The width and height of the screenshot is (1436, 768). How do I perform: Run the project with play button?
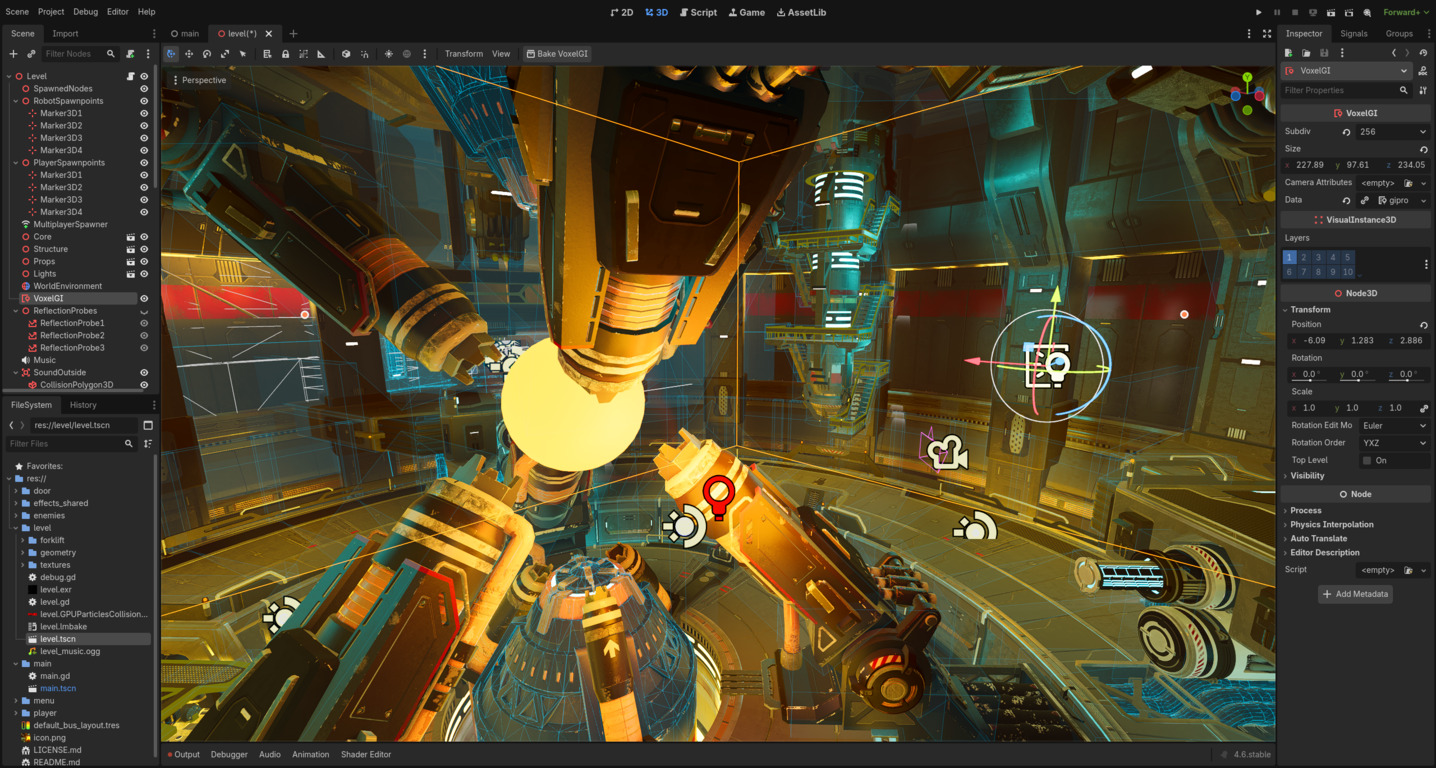point(1258,13)
